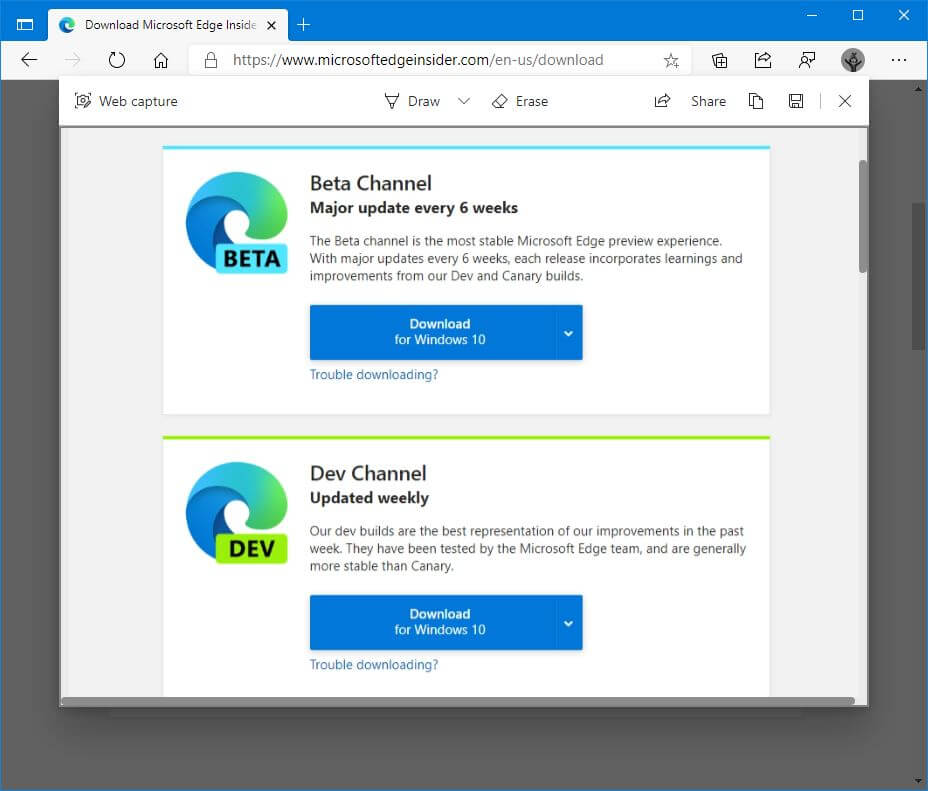Open the Collections panel
Image resolution: width=928 pixels, height=791 pixels.
coord(719,60)
